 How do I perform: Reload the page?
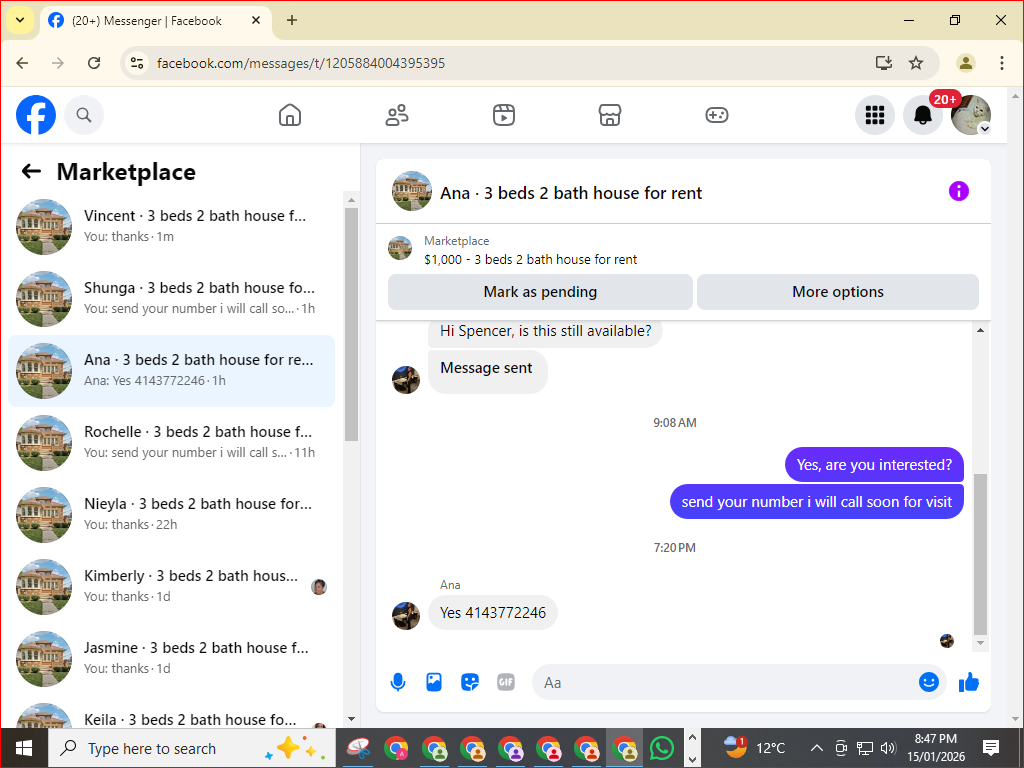tap(94, 63)
